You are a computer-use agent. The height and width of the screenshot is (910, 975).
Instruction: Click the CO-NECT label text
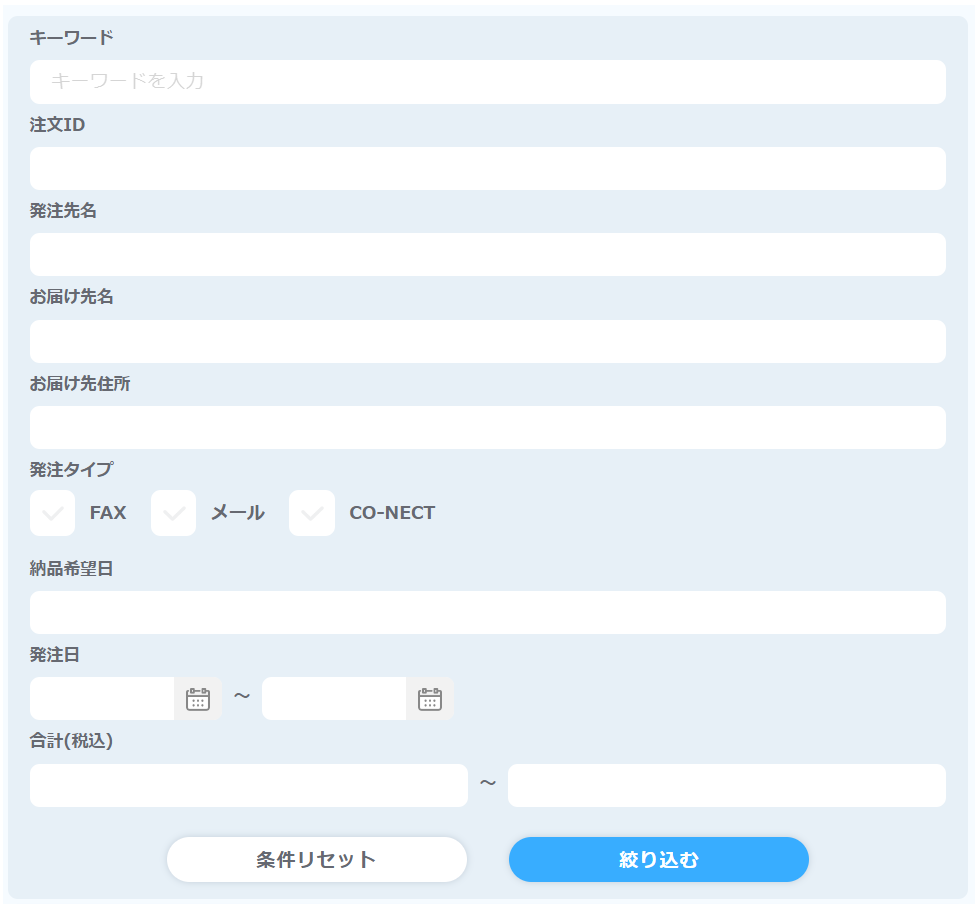pos(392,513)
